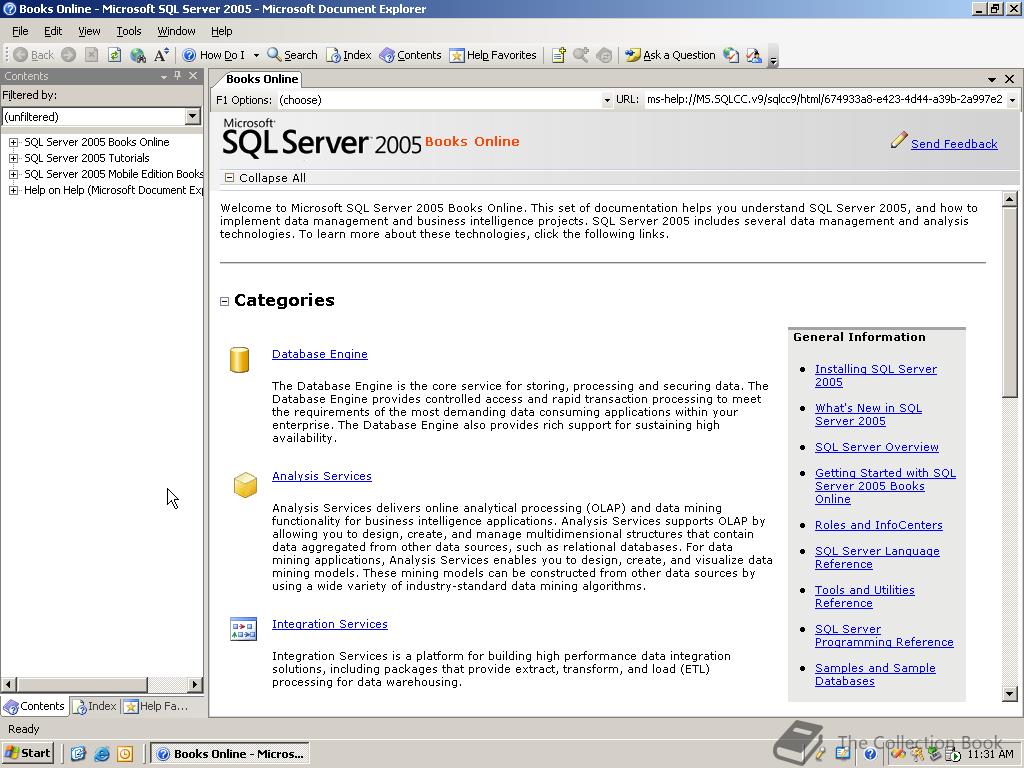1024x768 pixels.
Task: Open the File menu
Action: [x=20, y=31]
